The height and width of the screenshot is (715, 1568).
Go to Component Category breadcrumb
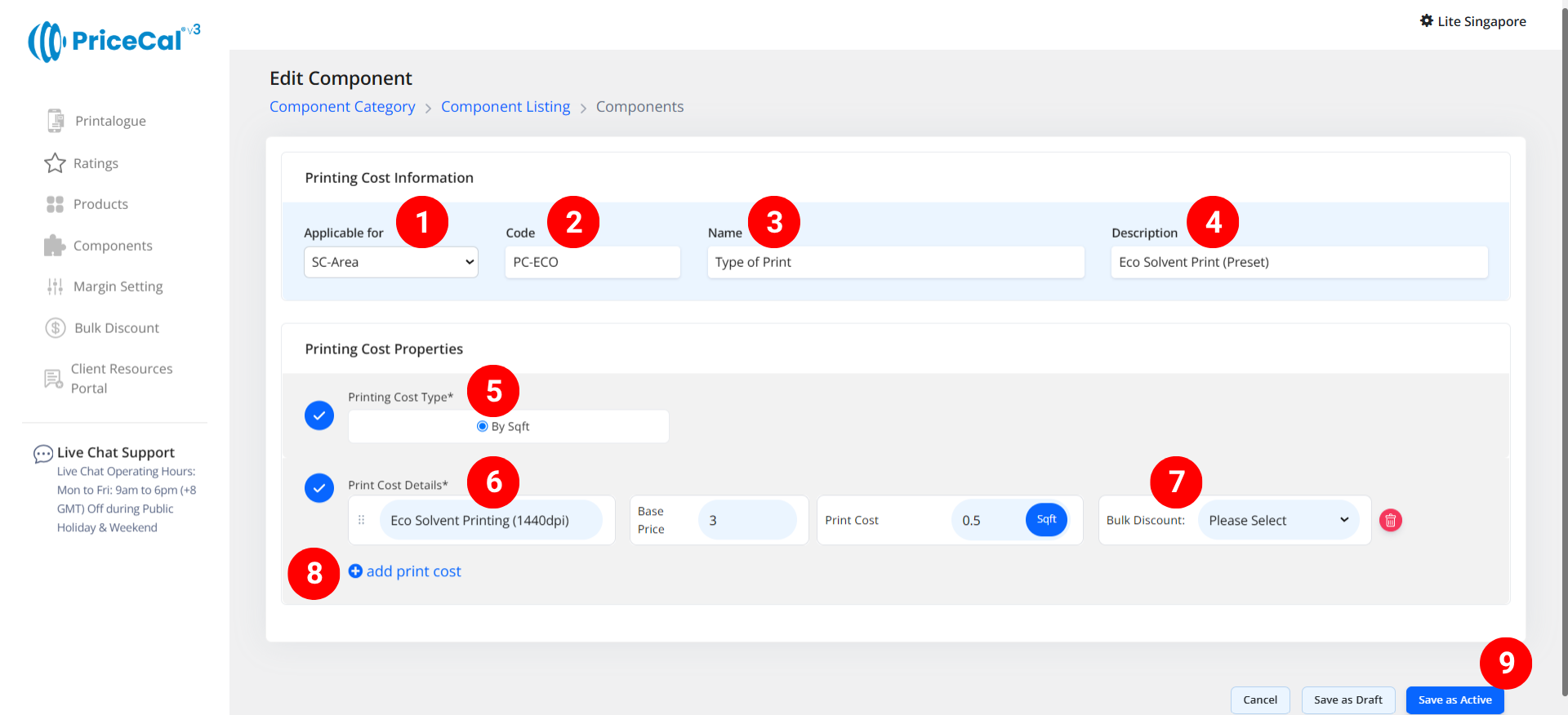pos(342,107)
